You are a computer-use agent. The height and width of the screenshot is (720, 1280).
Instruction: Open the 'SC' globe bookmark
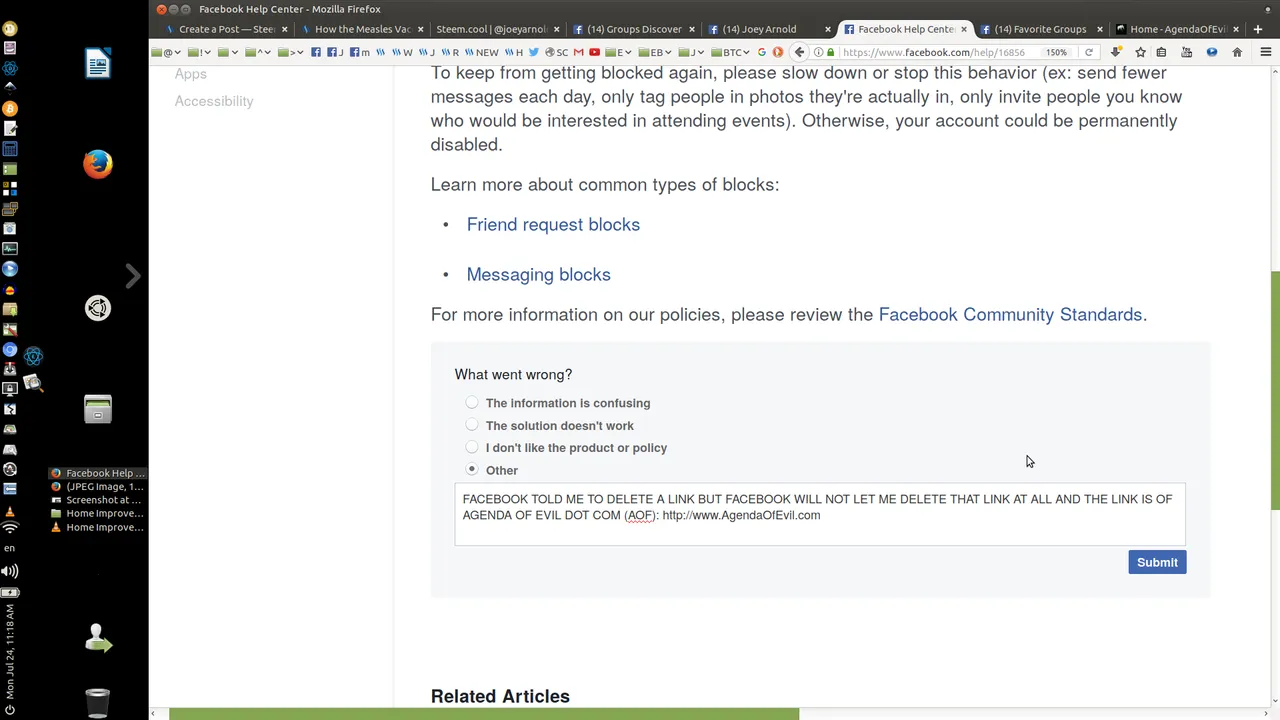[556, 52]
